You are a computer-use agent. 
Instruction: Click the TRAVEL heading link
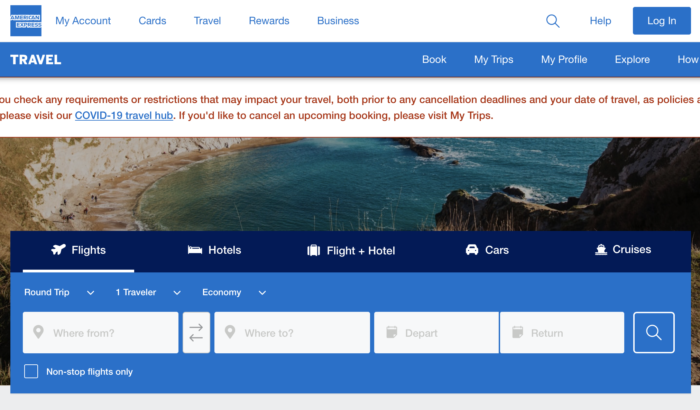click(x=36, y=60)
